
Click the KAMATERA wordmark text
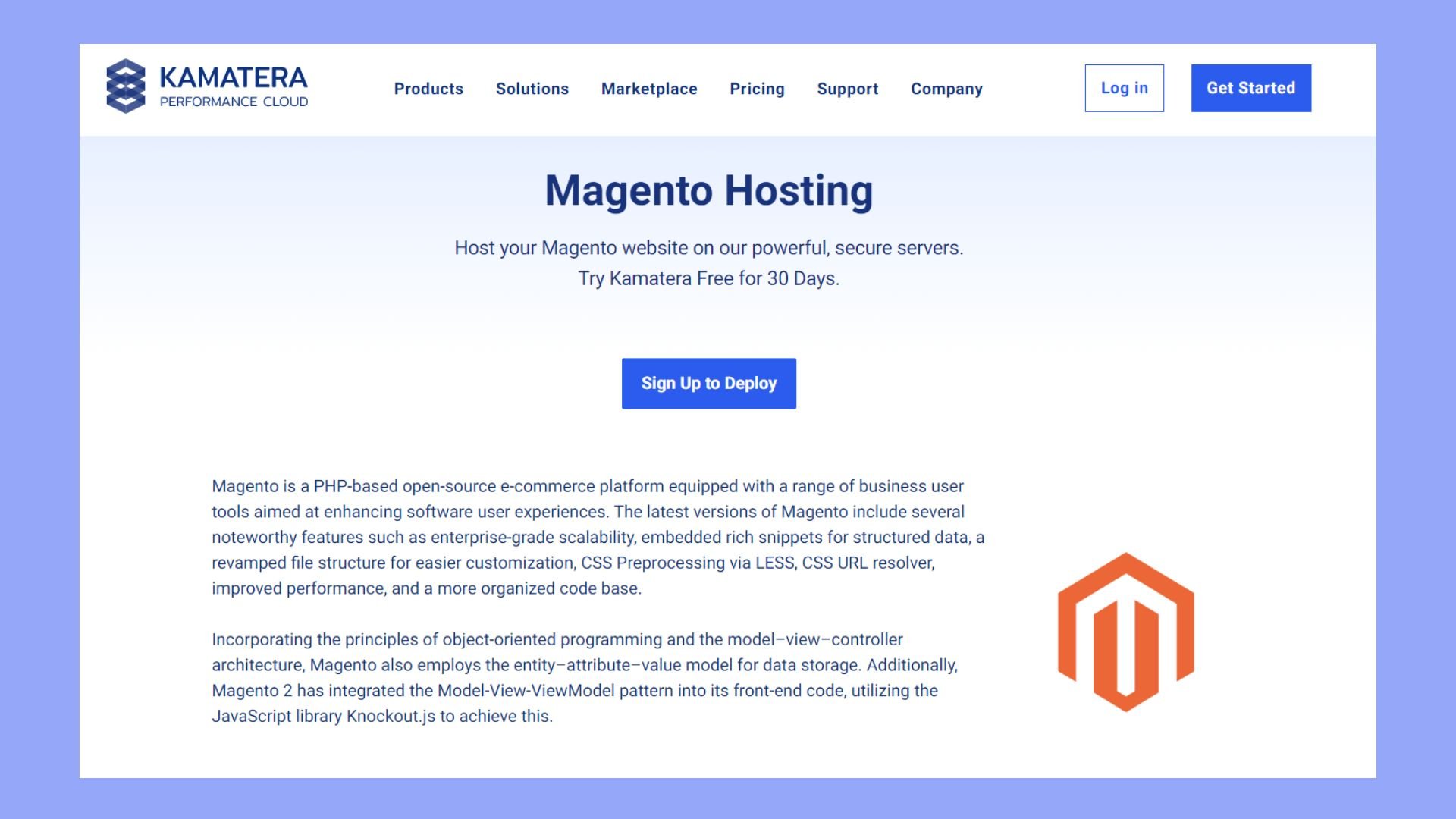233,77
